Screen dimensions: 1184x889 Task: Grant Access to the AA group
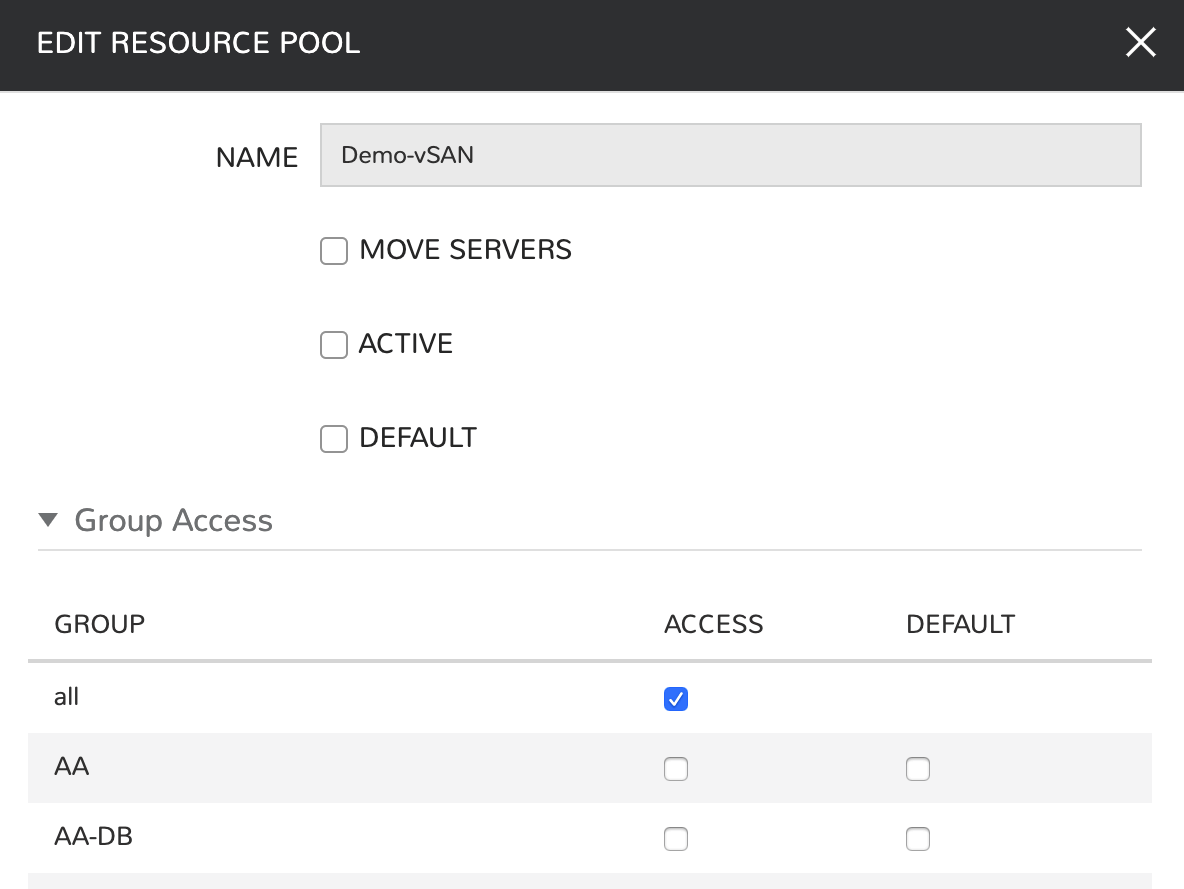pyautogui.click(x=676, y=769)
